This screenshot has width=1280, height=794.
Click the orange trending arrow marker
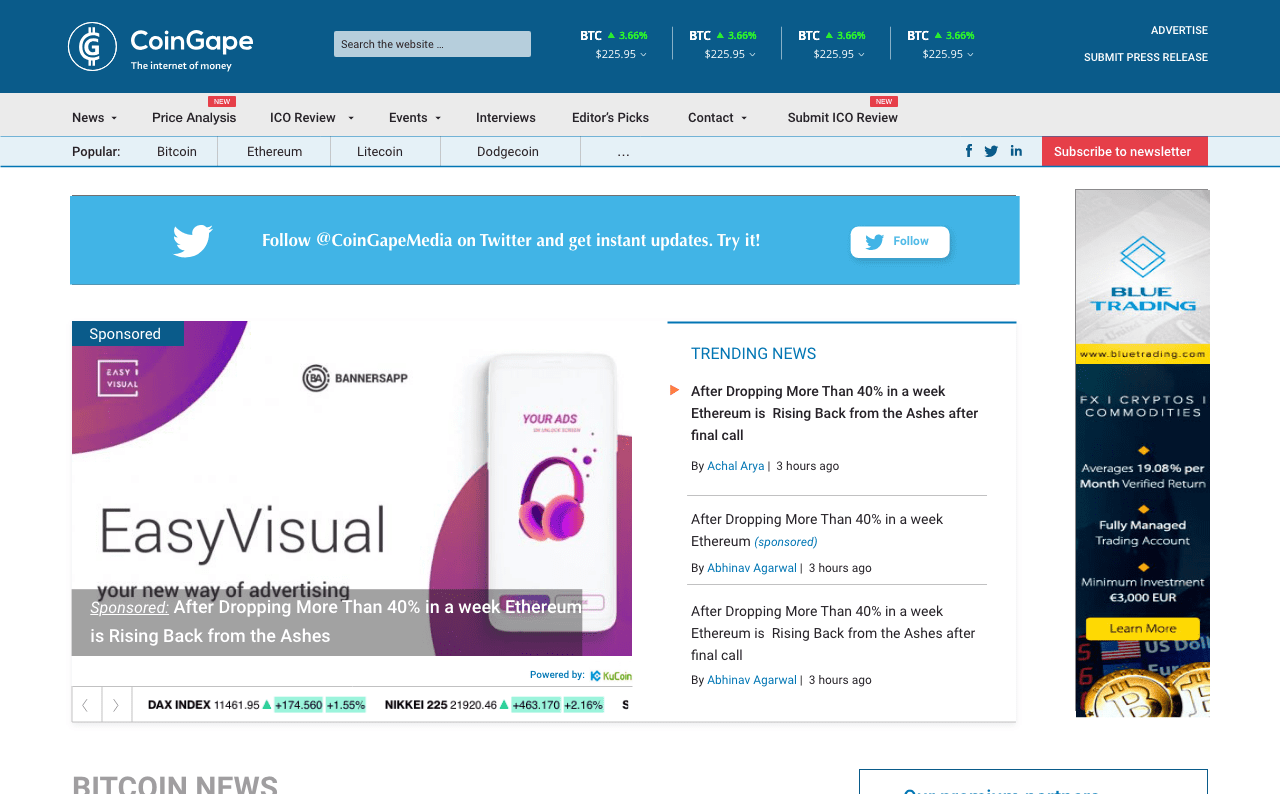pos(675,390)
